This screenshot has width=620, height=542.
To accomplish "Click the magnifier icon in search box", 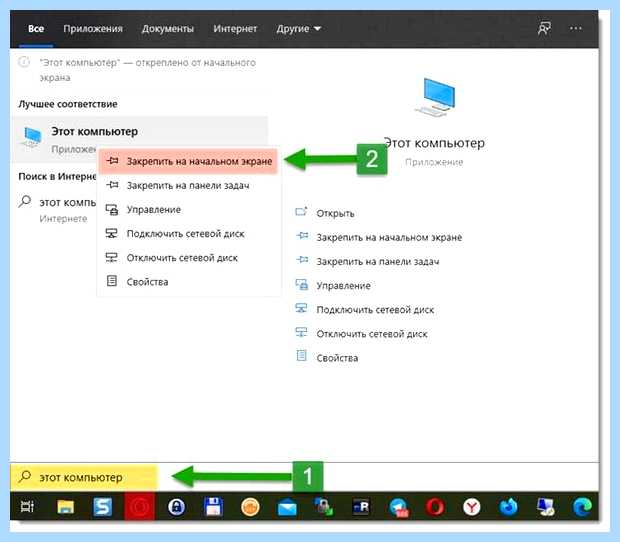I will click(x=25, y=476).
